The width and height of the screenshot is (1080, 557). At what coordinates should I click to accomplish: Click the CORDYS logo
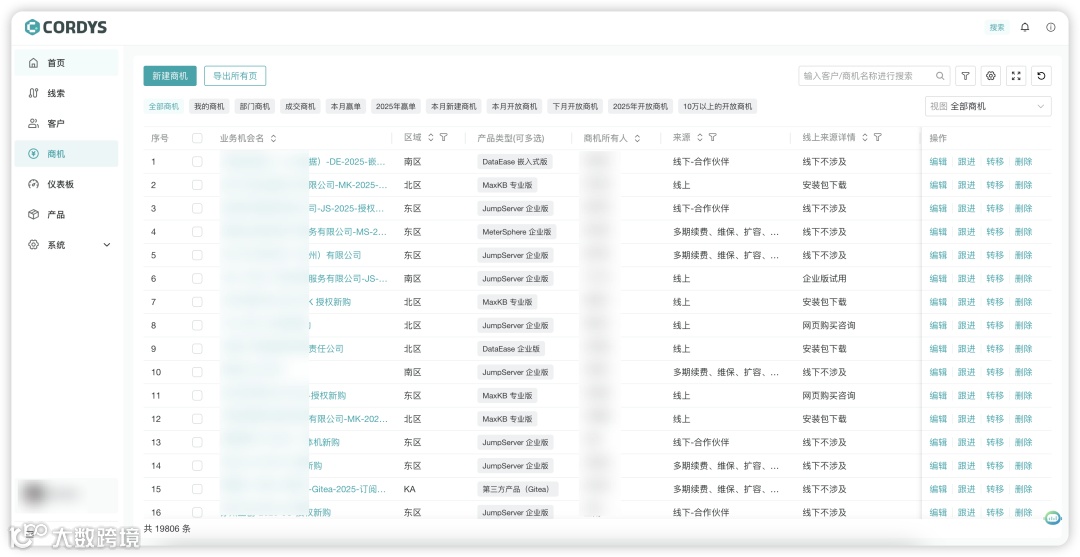(x=66, y=28)
